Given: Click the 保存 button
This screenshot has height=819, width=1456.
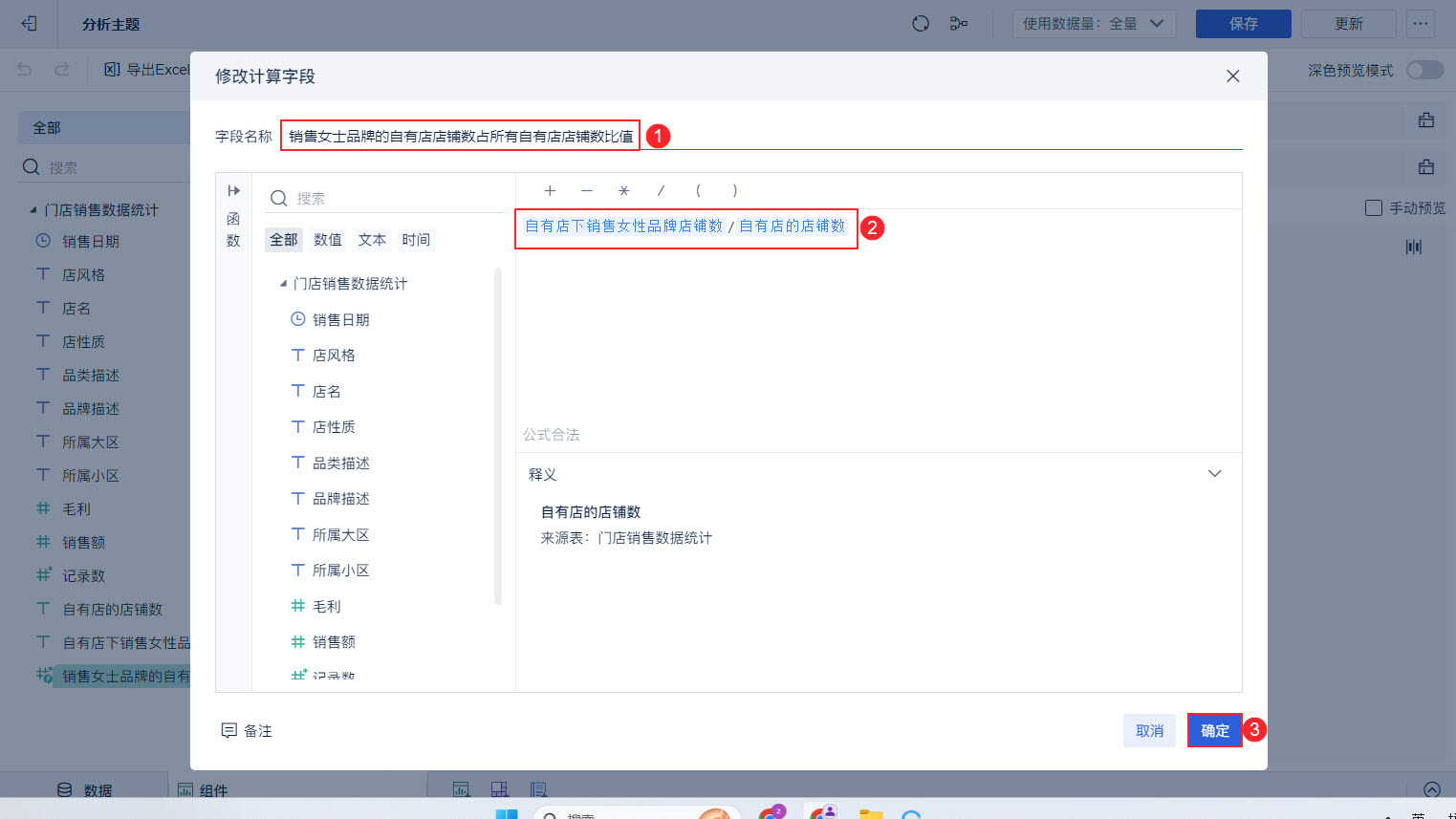Looking at the screenshot, I should click(1244, 24).
